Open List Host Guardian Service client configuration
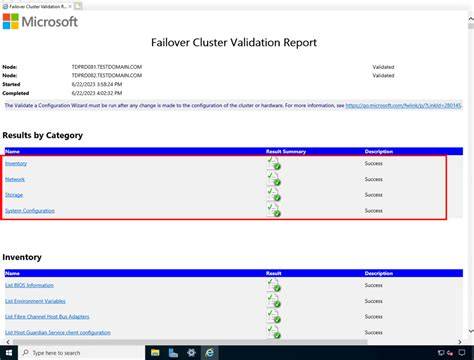 (x=58, y=332)
